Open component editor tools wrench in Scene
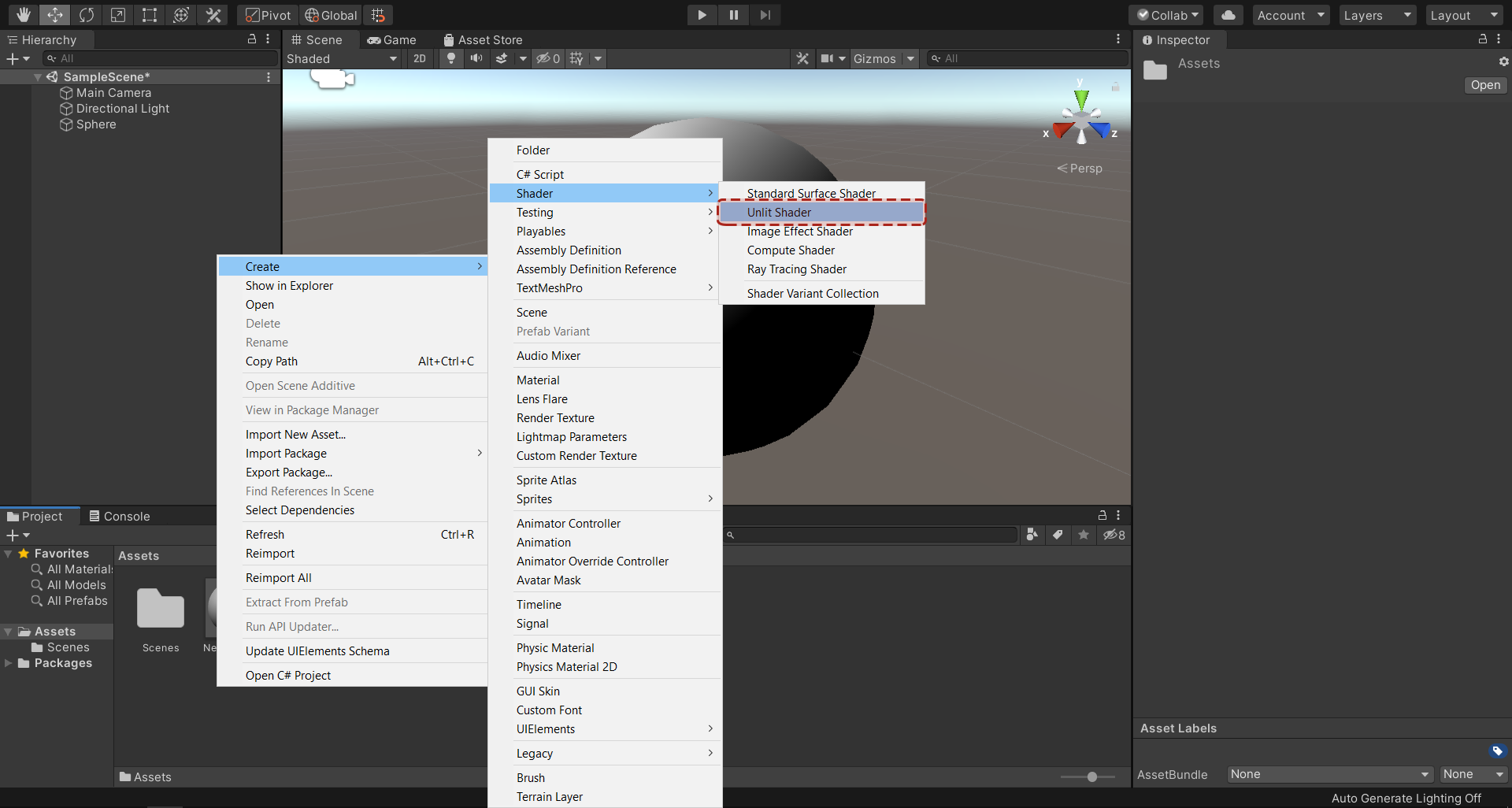1512x808 pixels. pos(802,58)
